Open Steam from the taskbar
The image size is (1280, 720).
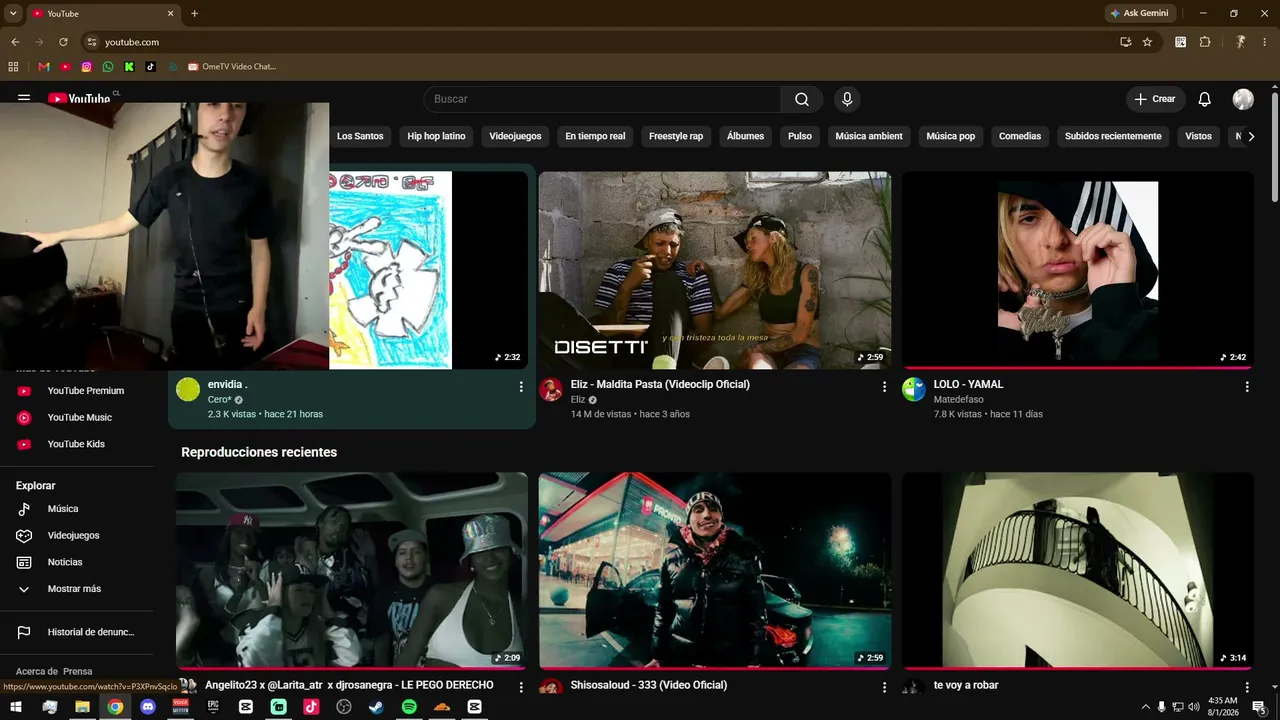(376, 707)
